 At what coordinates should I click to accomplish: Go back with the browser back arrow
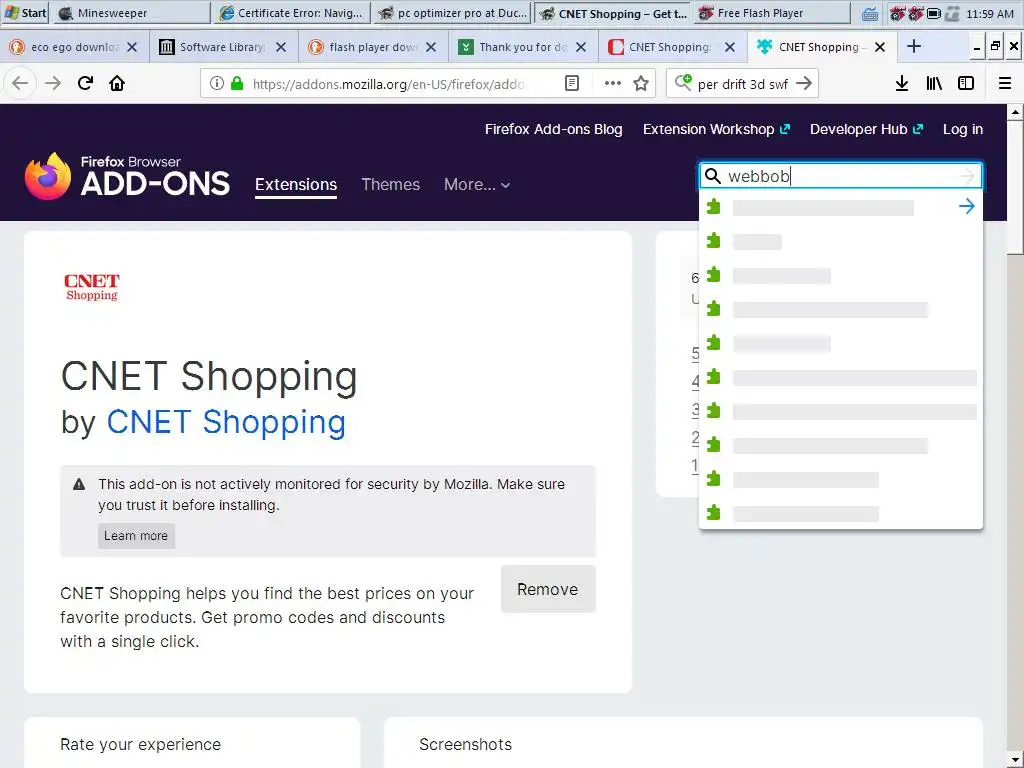pos(20,84)
